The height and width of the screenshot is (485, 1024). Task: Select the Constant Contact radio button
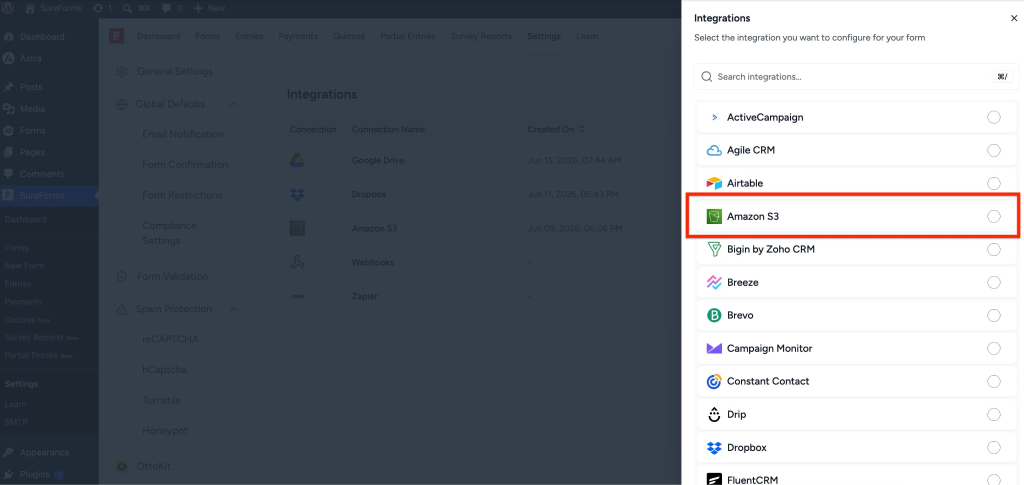point(993,381)
